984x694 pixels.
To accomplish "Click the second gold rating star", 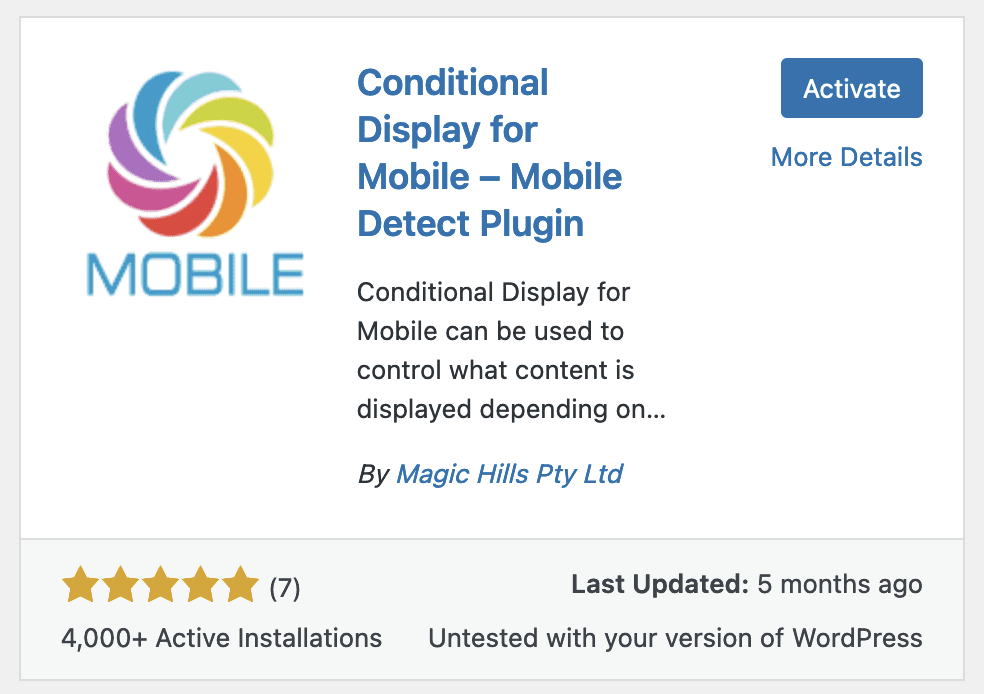I will click(120, 584).
